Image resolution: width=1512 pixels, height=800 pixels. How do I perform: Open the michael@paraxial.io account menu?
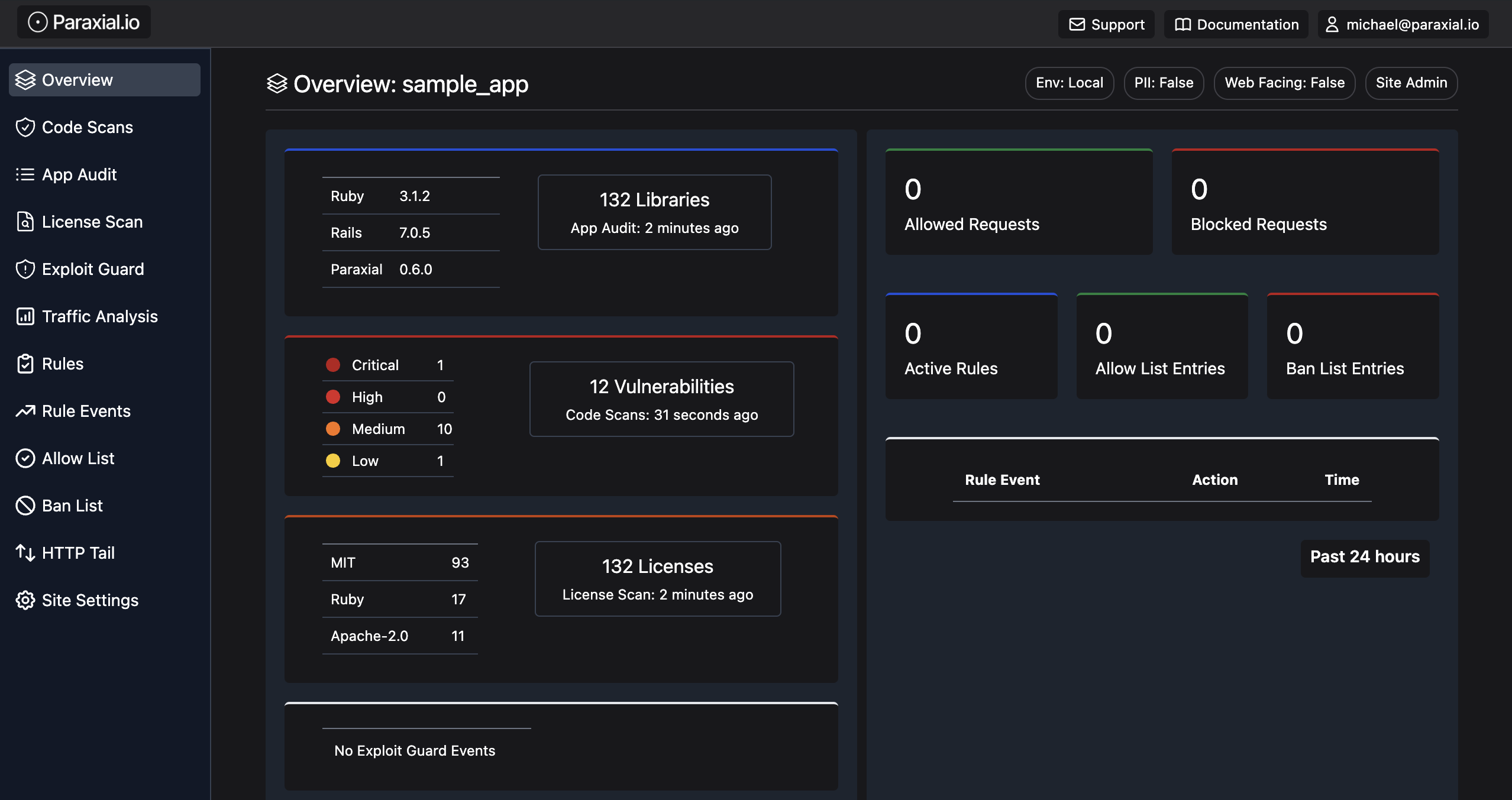[x=1403, y=24]
